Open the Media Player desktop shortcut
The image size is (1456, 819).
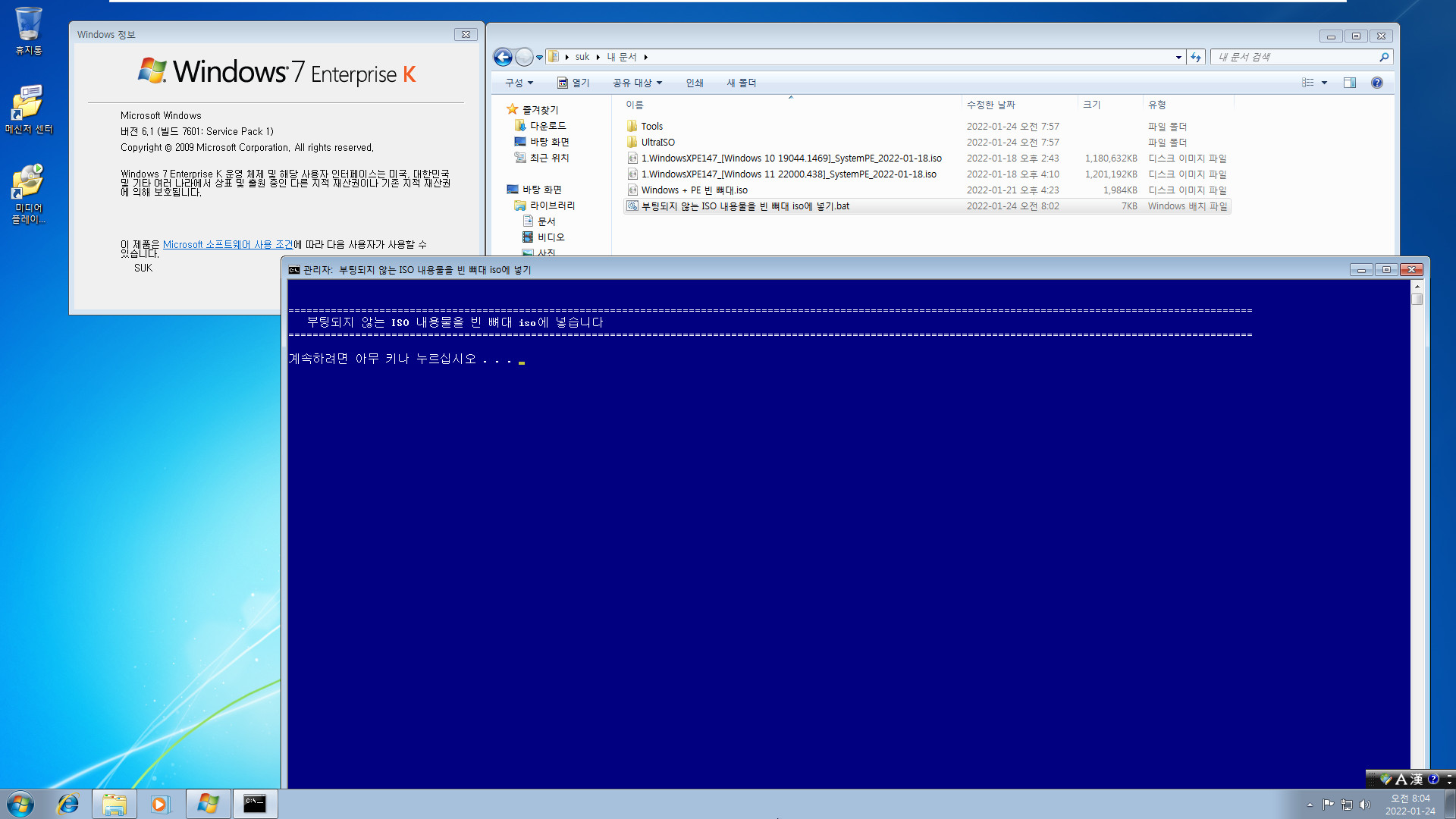click(28, 193)
